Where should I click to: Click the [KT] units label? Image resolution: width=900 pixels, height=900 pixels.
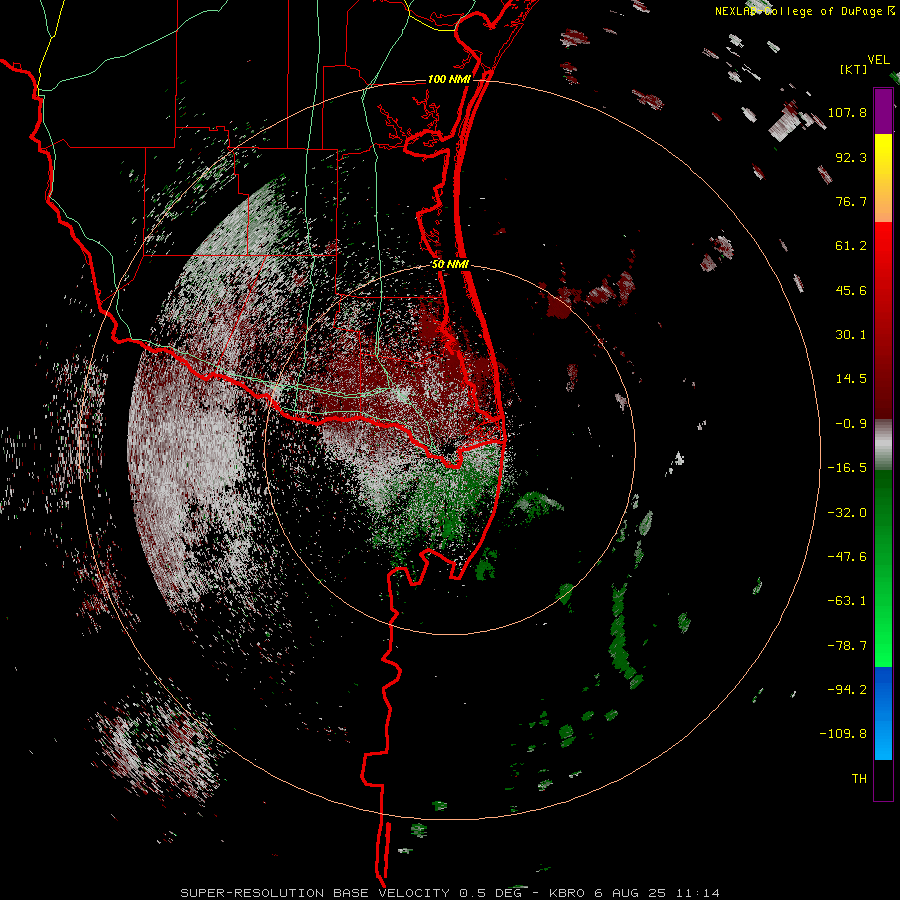click(x=853, y=69)
